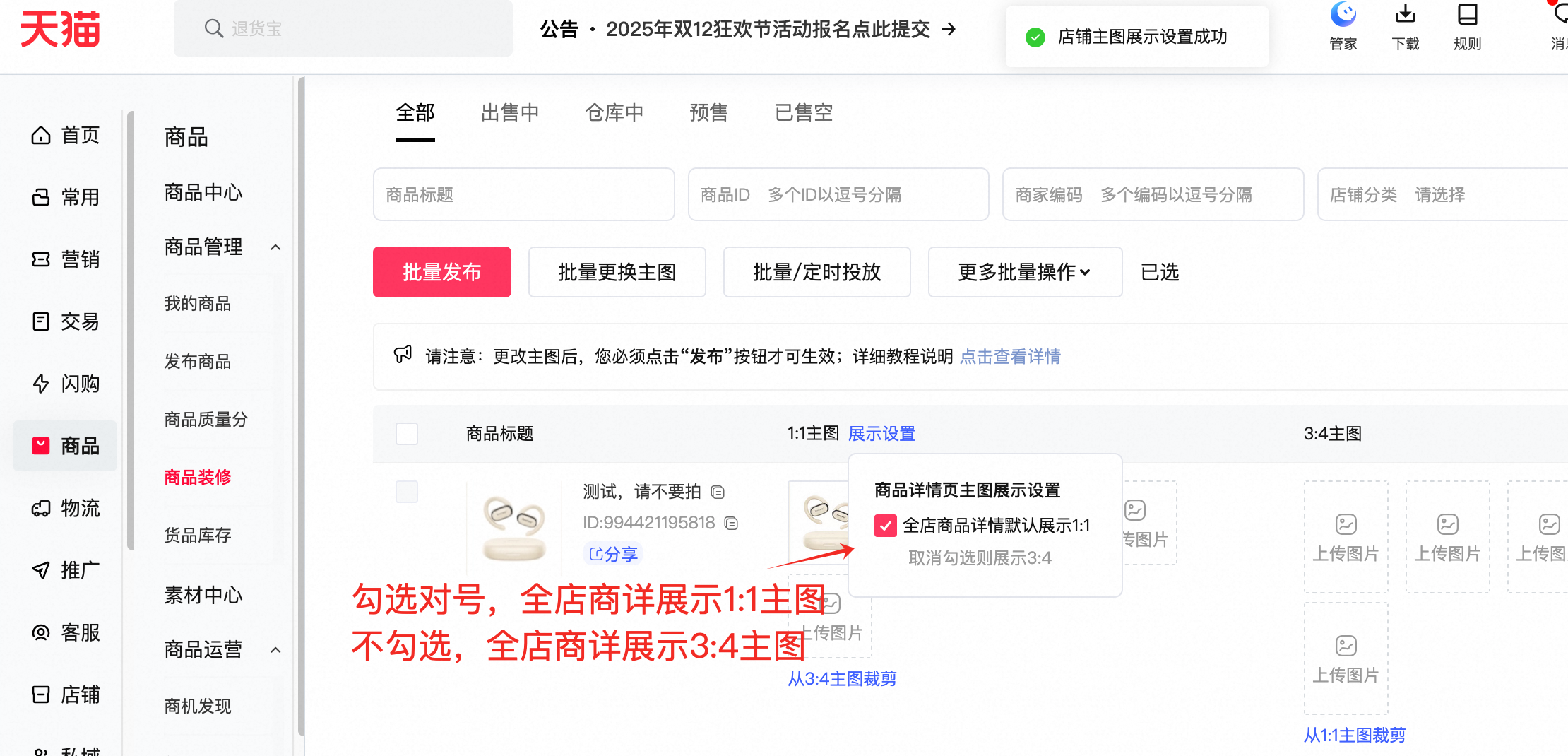Click the 从1:1主图裁剪 link
The height and width of the screenshot is (756, 1568).
(x=1355, y=736)
